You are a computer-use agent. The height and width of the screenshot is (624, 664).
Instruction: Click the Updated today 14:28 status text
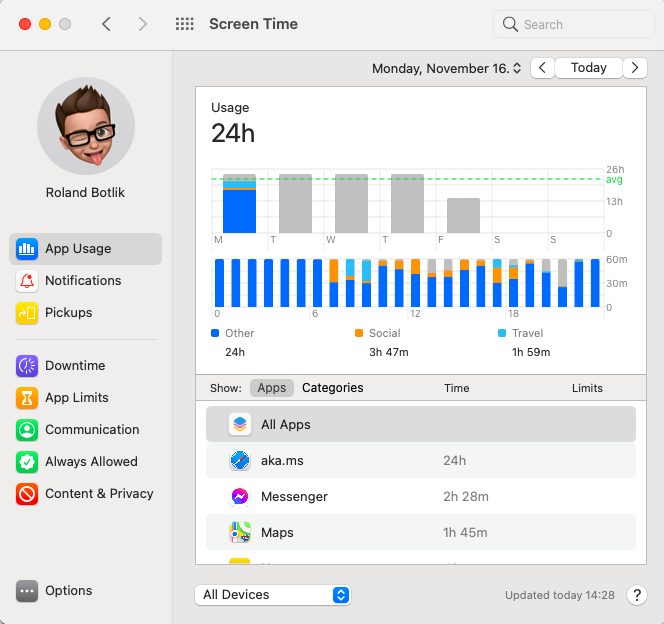(559, 595)
